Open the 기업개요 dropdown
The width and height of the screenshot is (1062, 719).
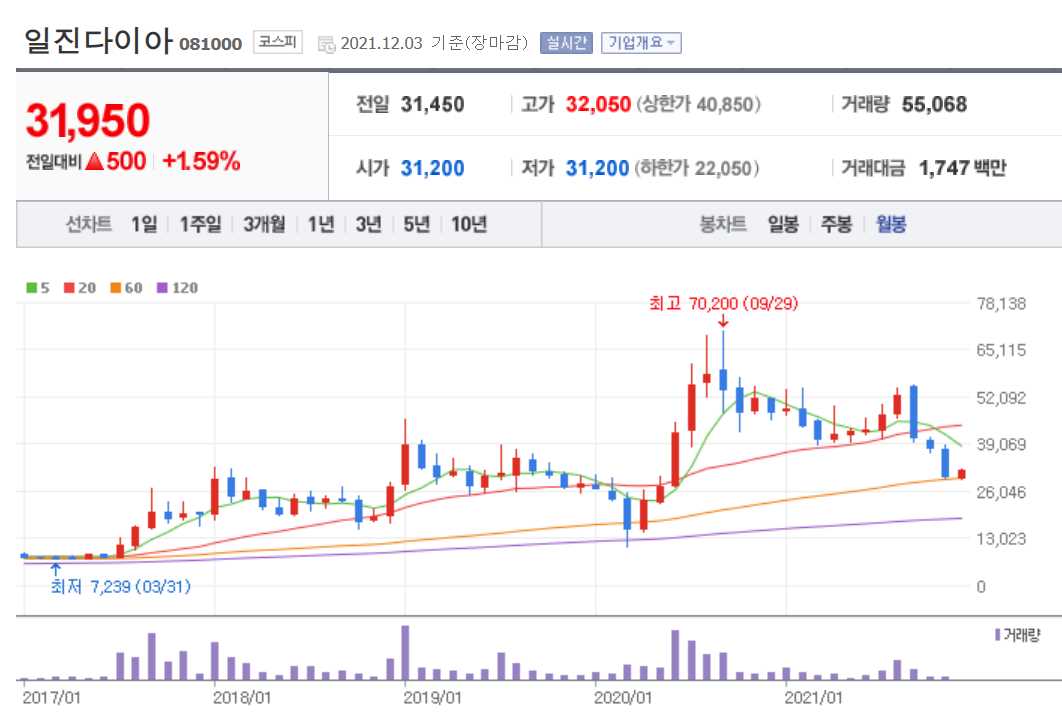641,43
